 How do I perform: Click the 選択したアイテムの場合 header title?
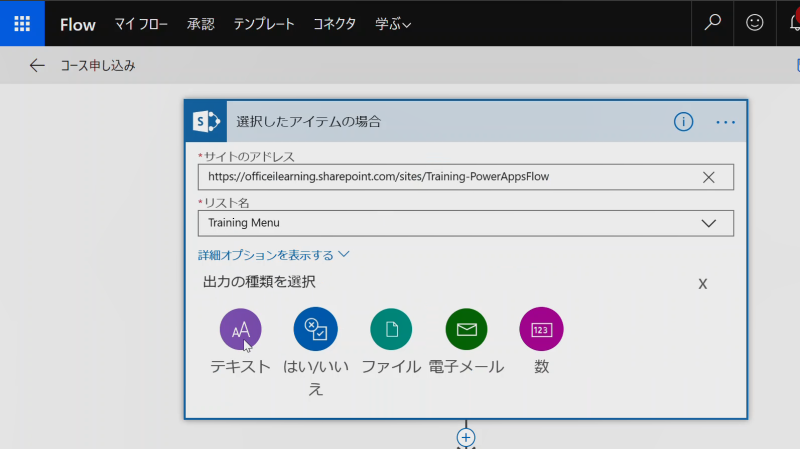click(309, 121)
